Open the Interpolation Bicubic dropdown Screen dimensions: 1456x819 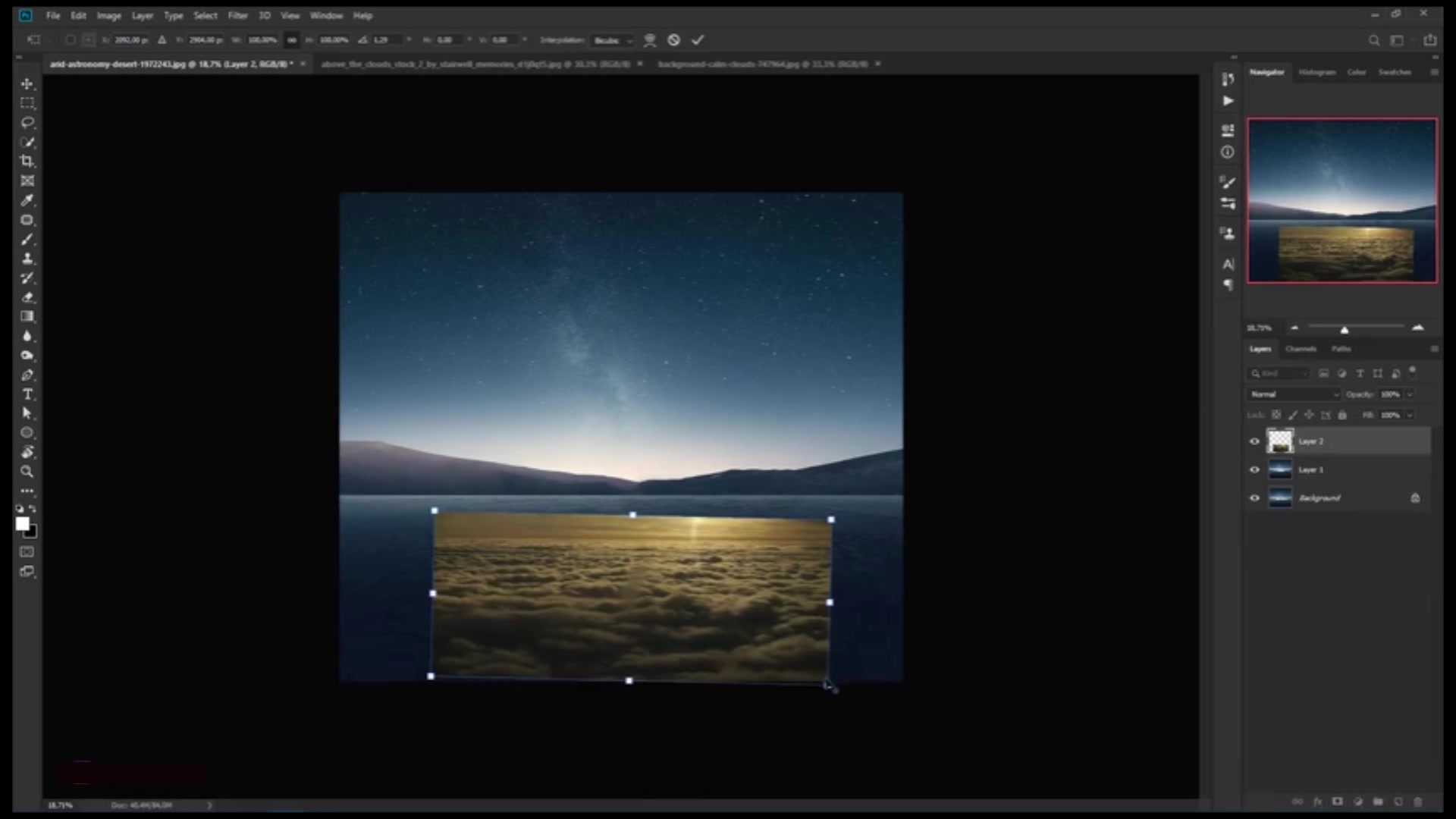(x=613, y=40)
